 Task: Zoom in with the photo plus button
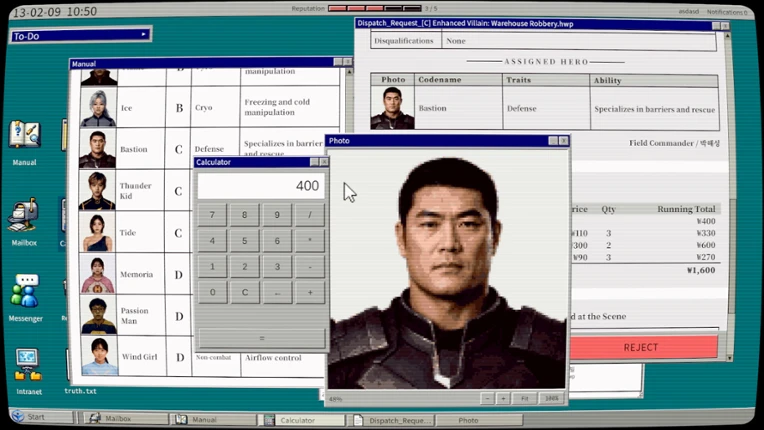[503, 398]
